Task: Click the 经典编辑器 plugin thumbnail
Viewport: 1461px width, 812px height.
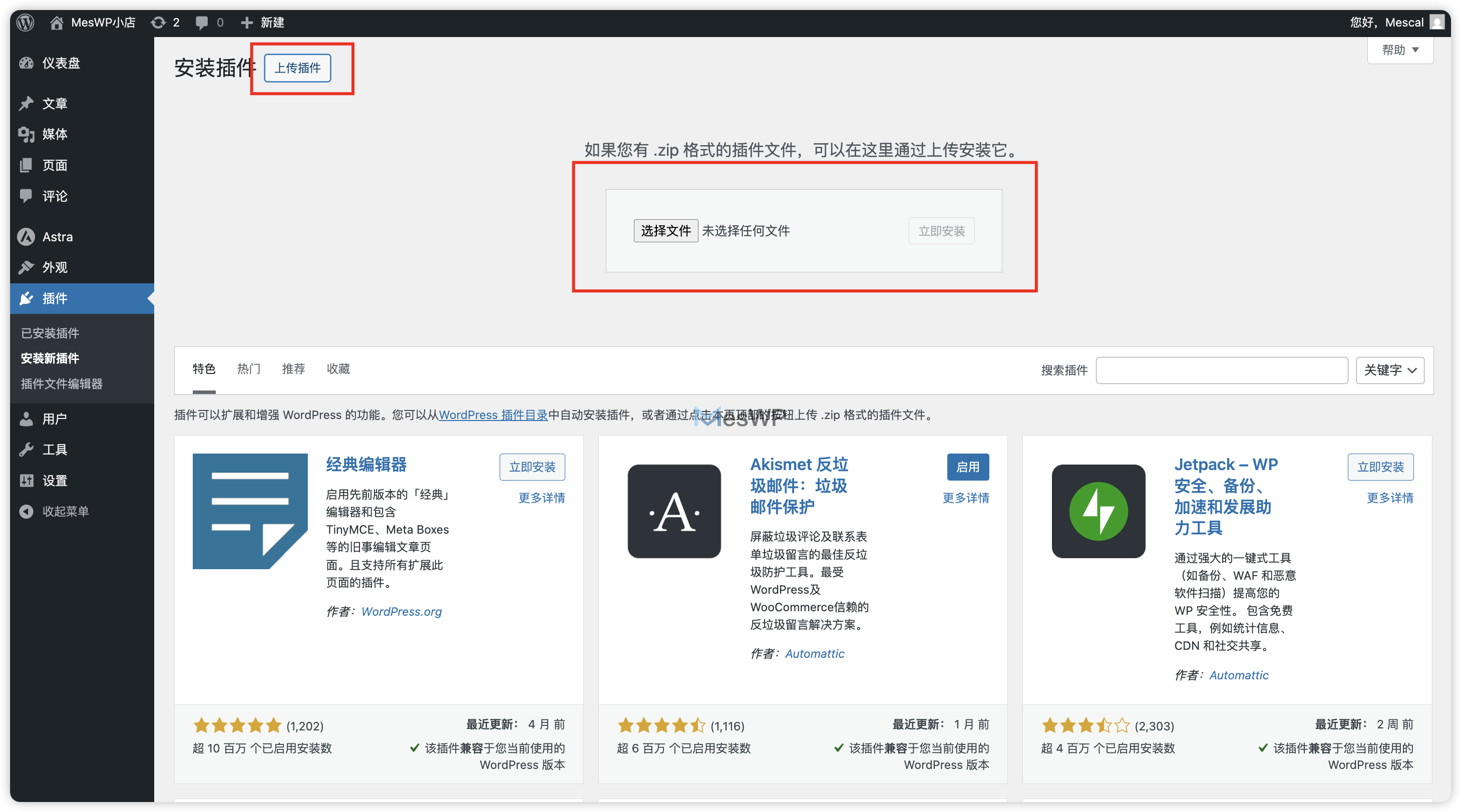Action: click(250, 511)
